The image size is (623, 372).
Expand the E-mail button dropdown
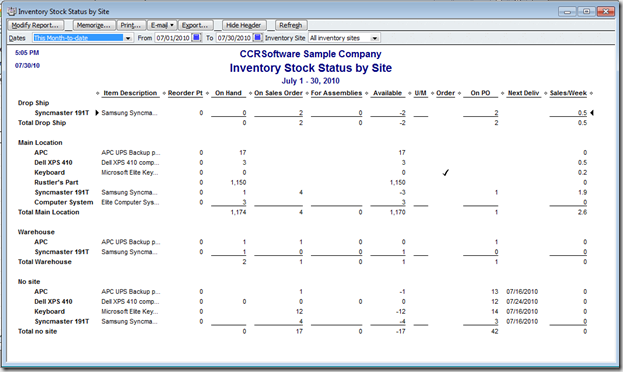pos(172,25)
